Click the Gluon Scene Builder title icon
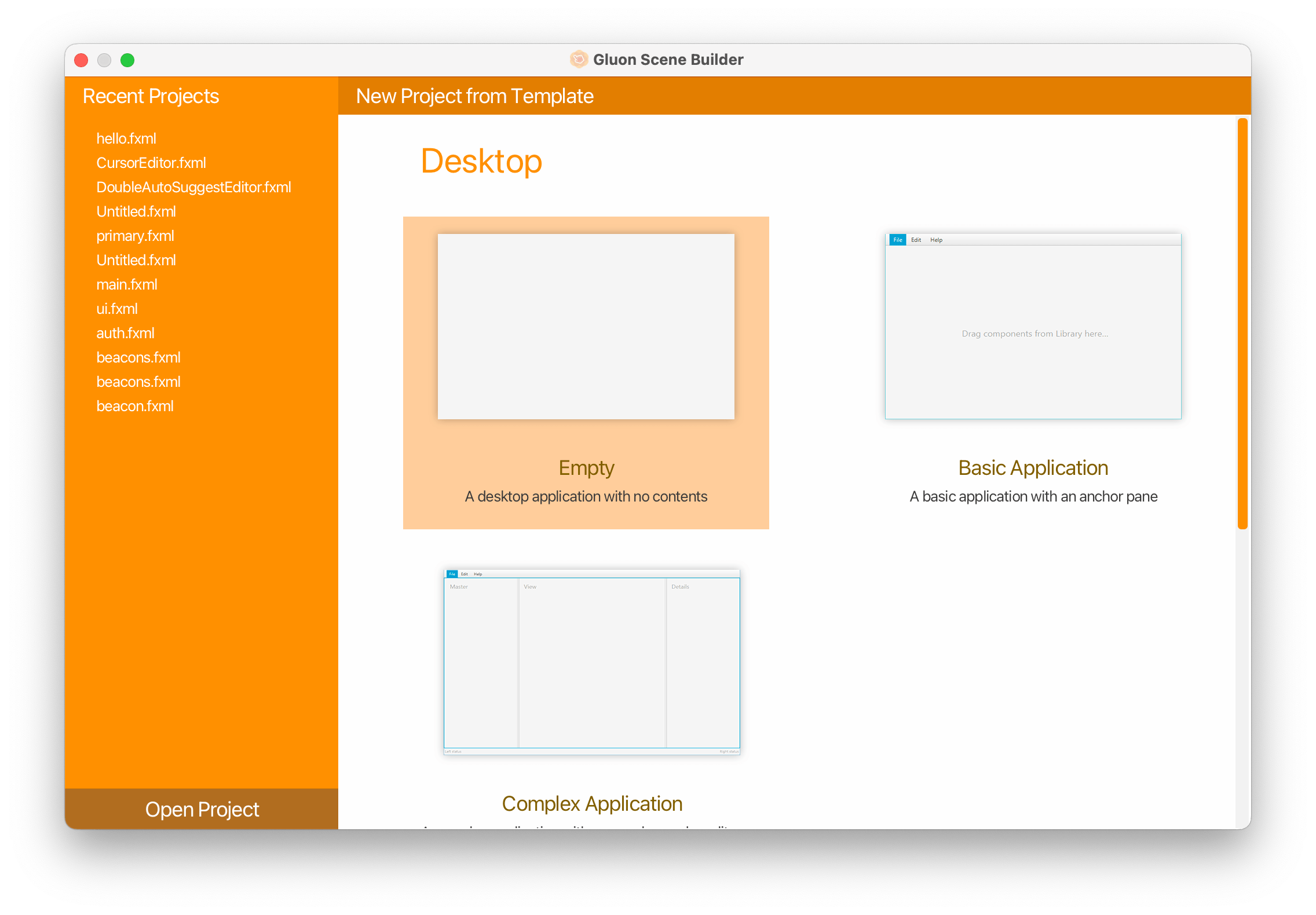 [x=579, y=59]
